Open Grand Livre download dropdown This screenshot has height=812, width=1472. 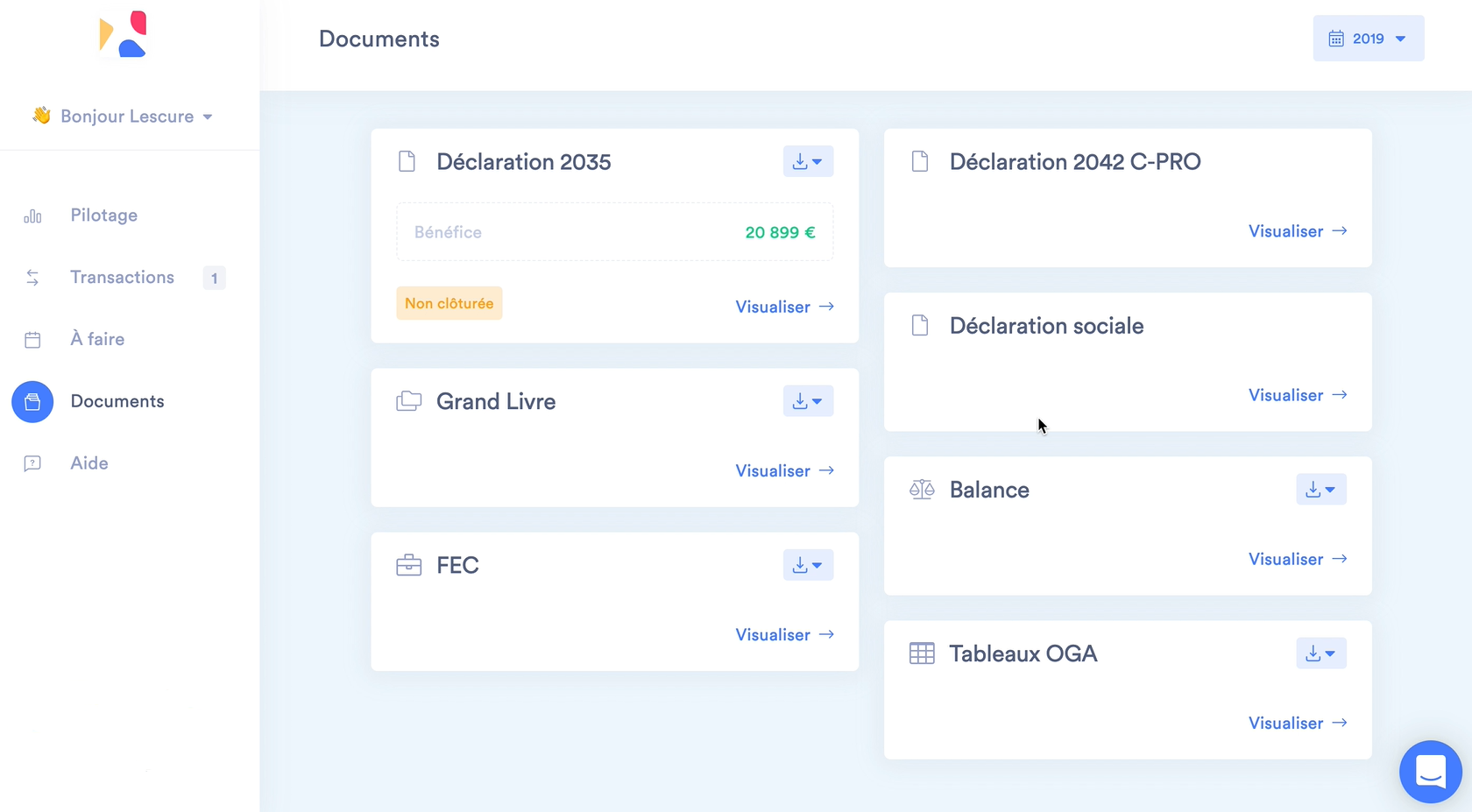[807, 401]
